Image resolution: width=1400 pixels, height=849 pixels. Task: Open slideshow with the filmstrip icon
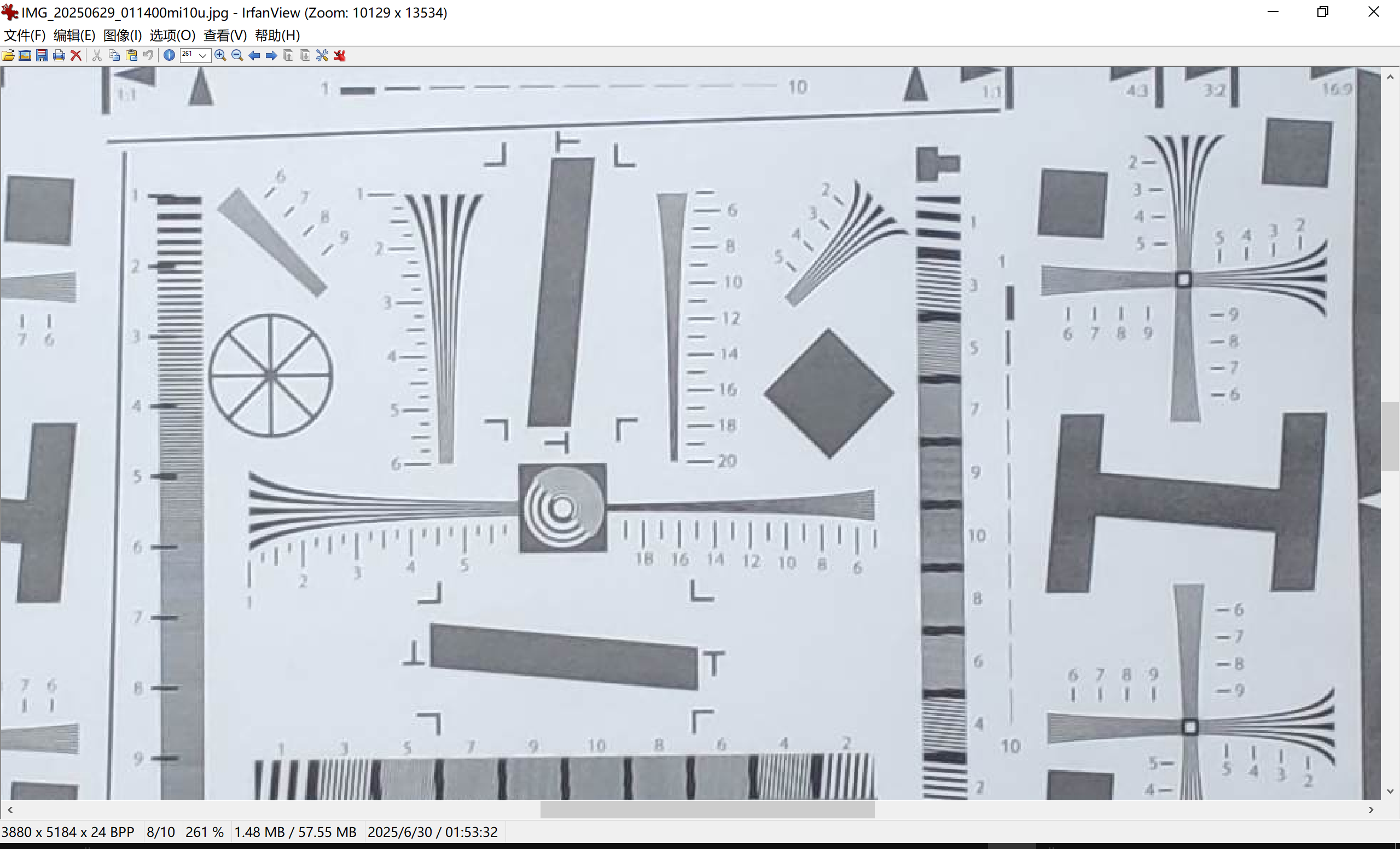click(25, 55)
